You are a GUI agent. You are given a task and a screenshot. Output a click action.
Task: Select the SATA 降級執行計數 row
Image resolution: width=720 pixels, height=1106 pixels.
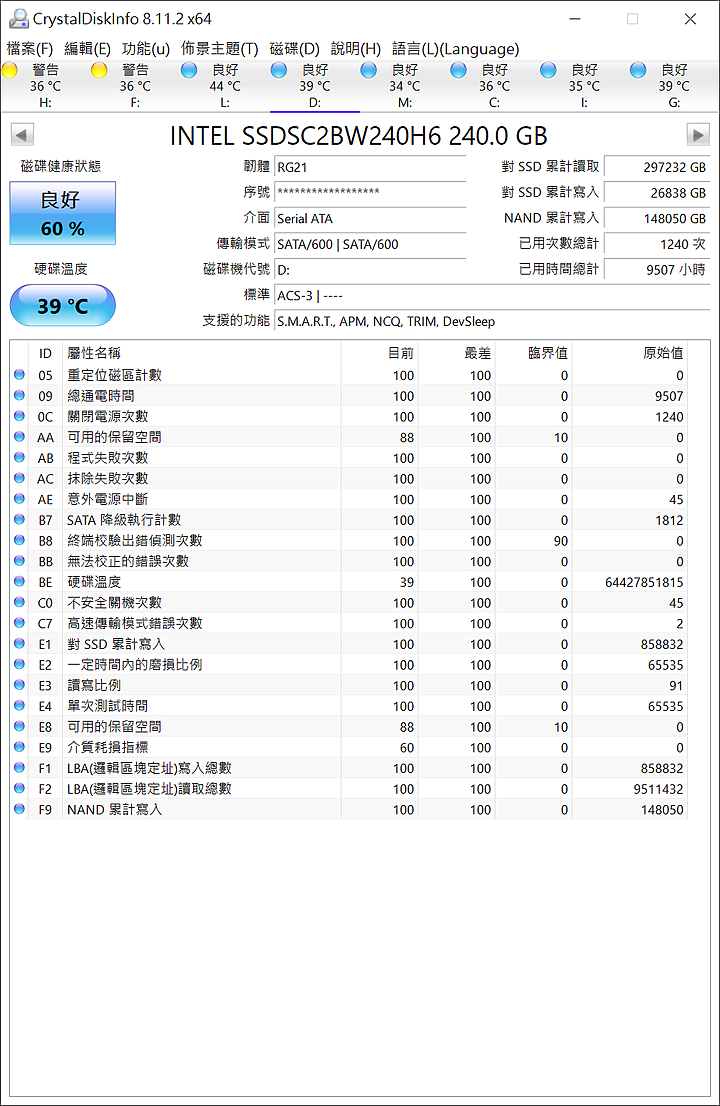coord(349,520)
